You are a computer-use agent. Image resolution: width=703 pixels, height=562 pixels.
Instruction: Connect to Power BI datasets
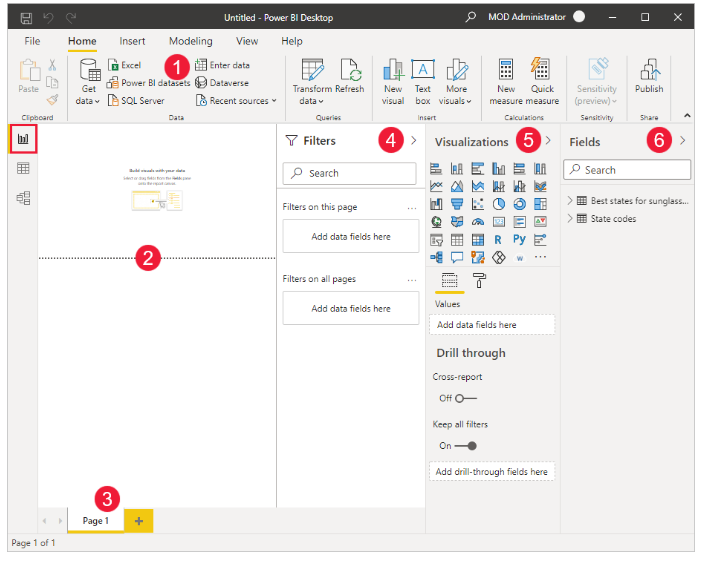coord(148,83)
